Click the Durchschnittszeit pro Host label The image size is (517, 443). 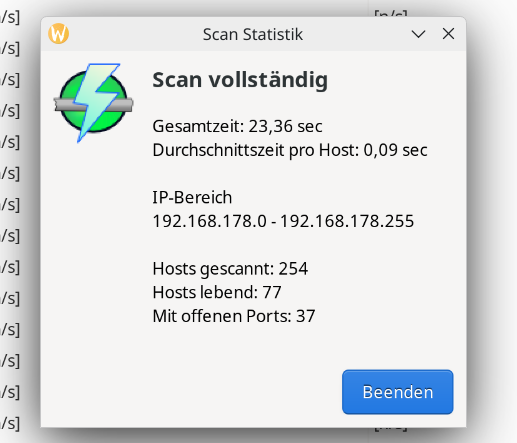click(x=256, y=150)
